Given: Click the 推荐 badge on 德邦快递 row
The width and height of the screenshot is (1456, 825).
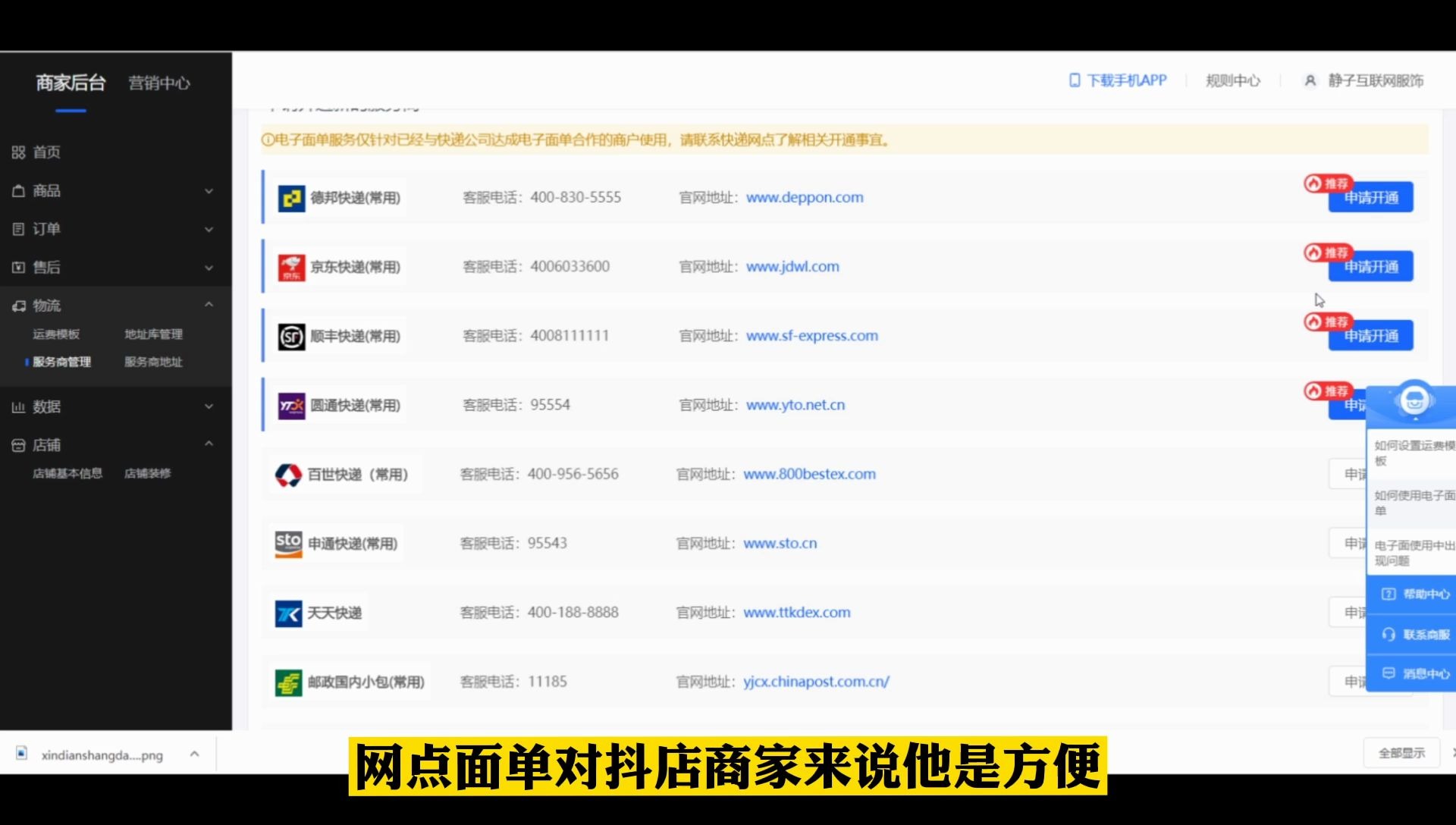Looking at the screenshot, I should pos(1328,184).
